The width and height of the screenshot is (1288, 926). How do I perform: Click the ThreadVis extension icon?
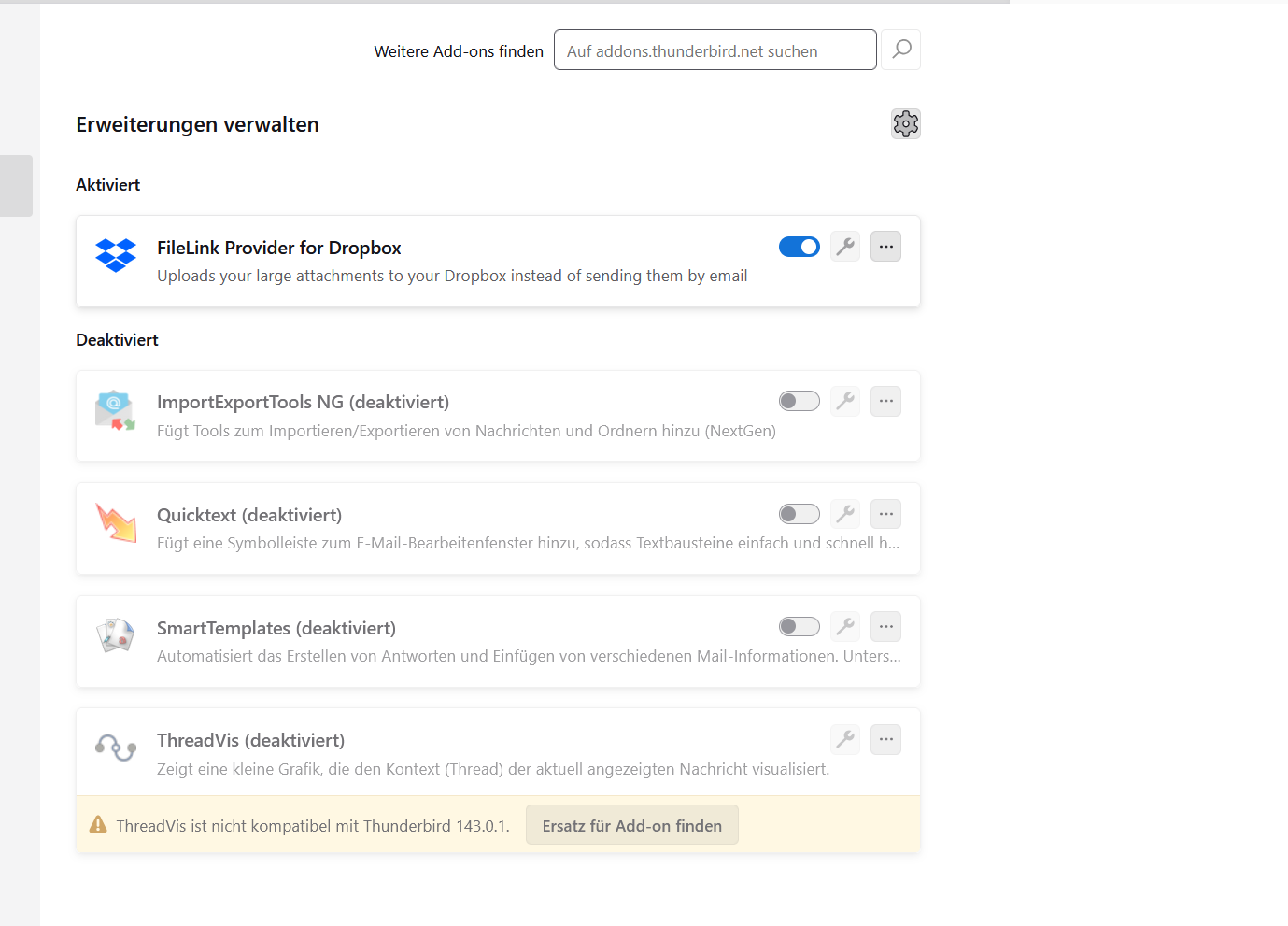(116, 748)
